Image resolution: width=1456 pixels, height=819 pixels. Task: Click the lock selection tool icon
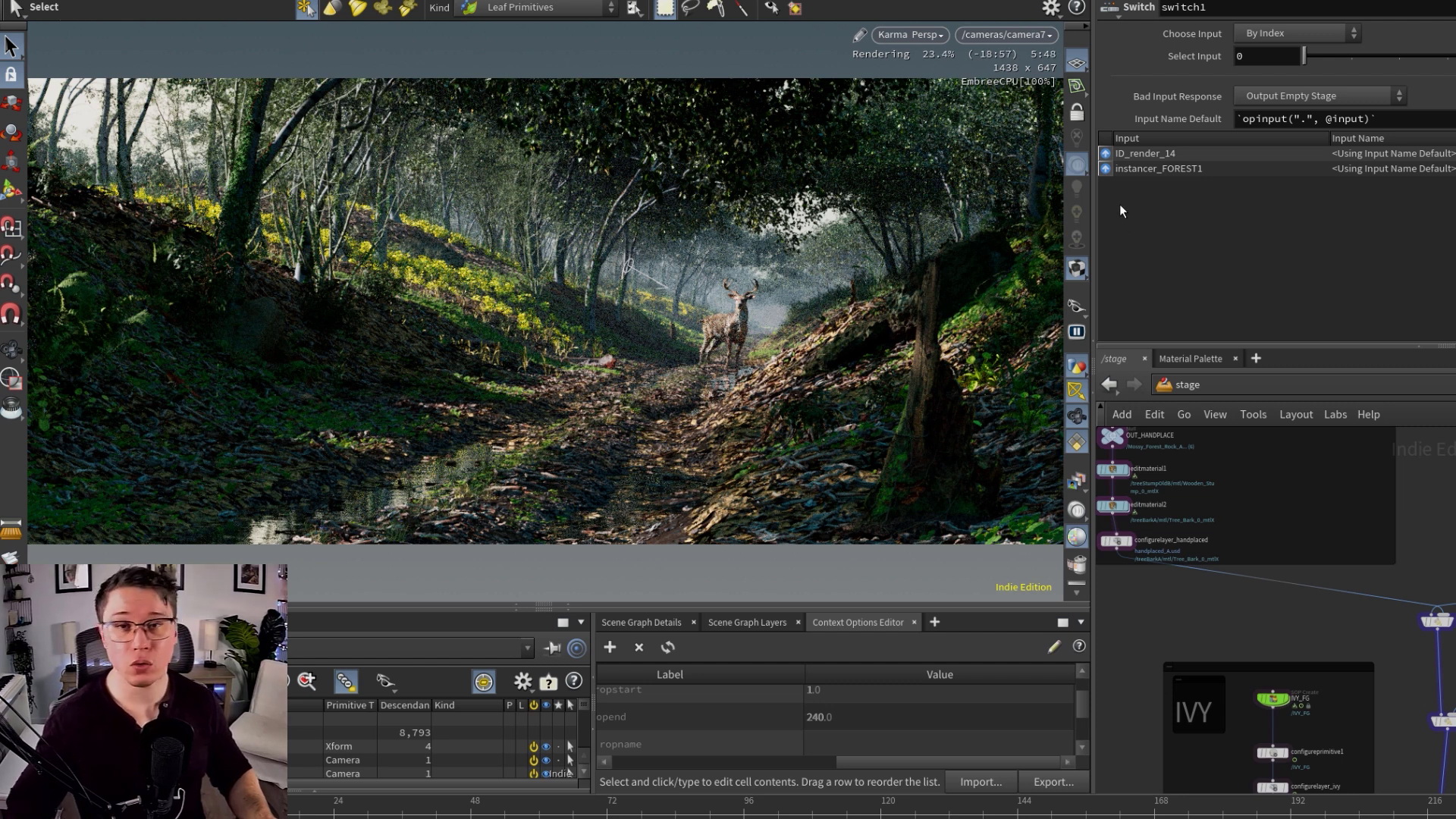pos(11,74)
